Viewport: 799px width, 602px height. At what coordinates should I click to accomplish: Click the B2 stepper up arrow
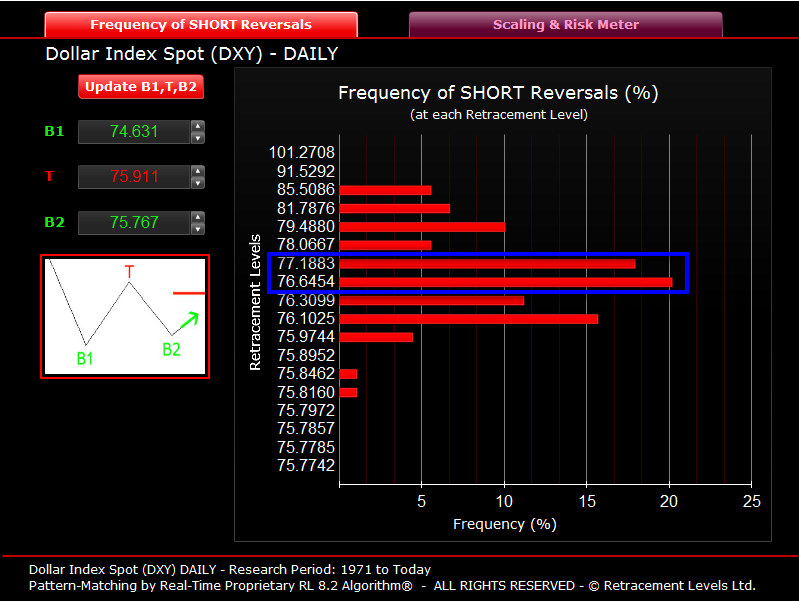click(198, 217)
